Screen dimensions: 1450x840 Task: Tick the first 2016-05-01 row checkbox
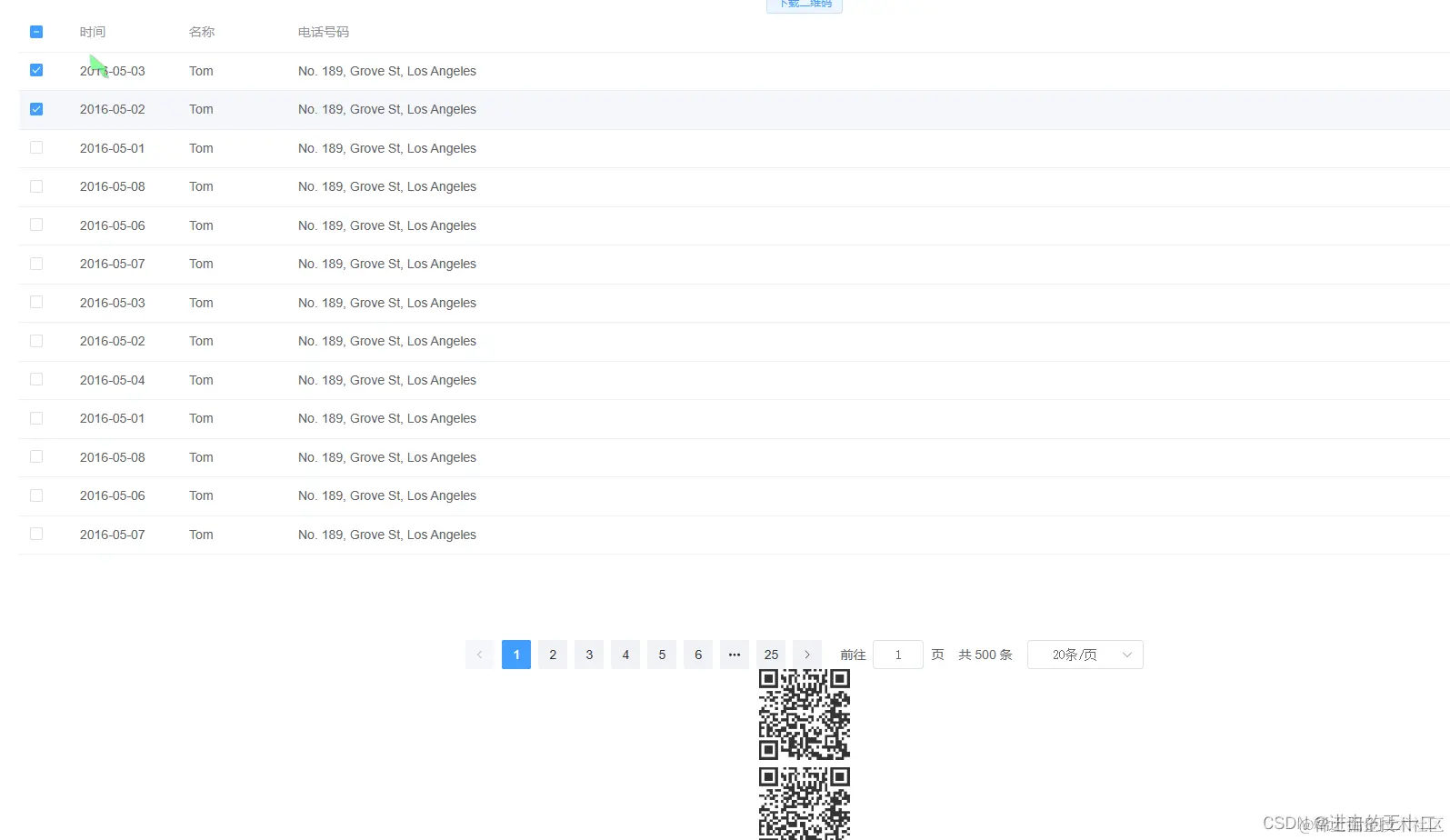[x=36, y=147]
